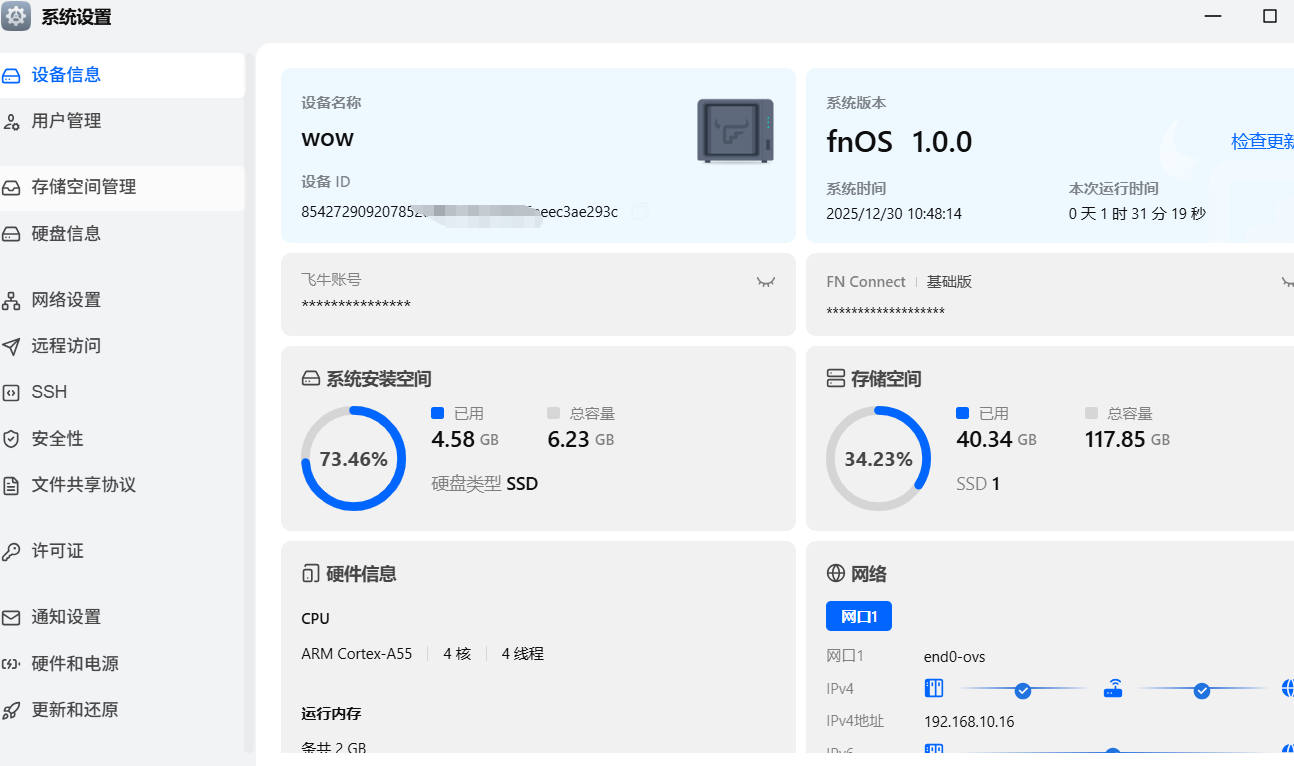Click the "117.85 GB" total storage value

point(1127,439)
